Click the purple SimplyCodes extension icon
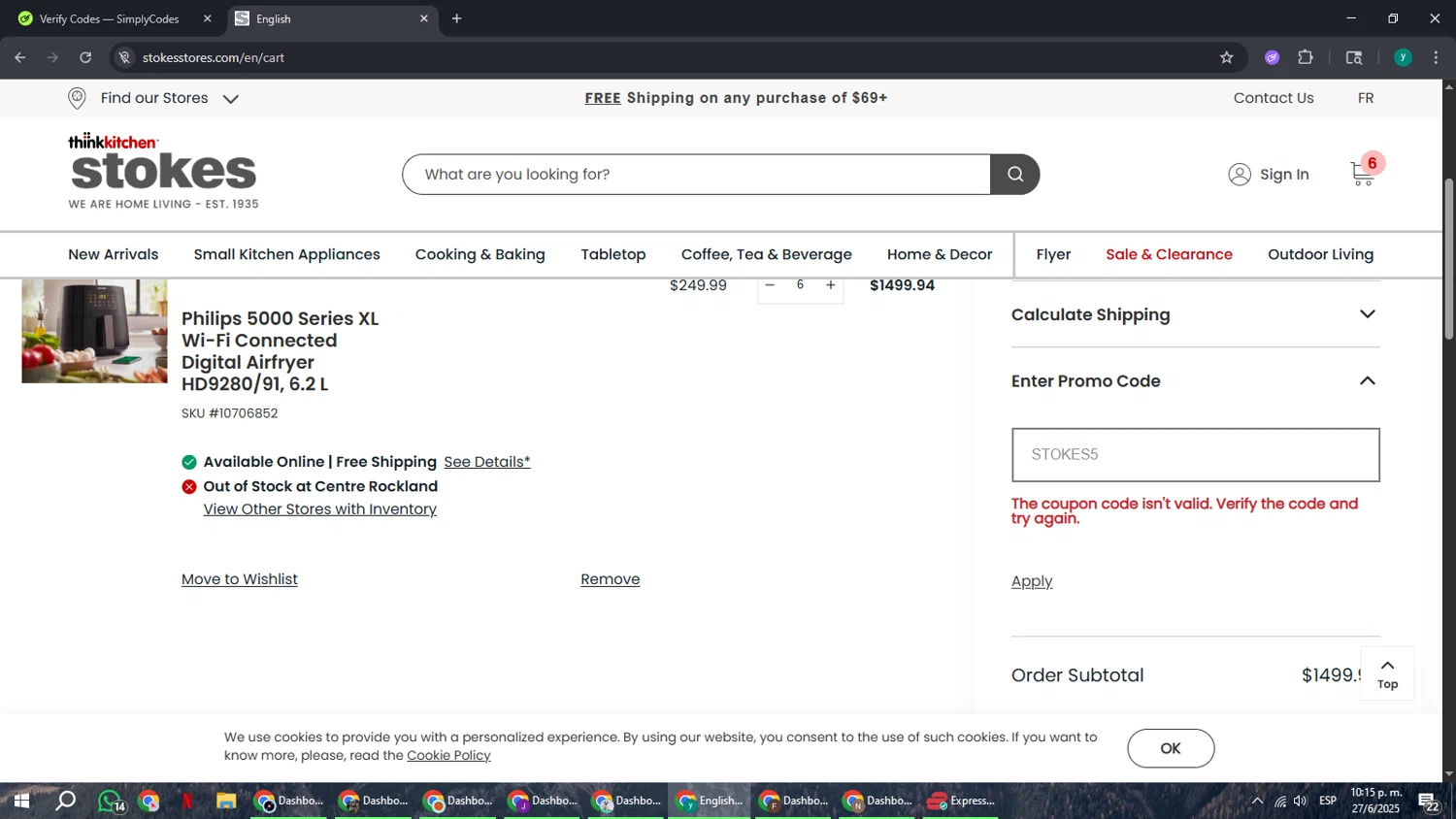The height and width of the screenshot is (819, 1456). click(1273, 58)
